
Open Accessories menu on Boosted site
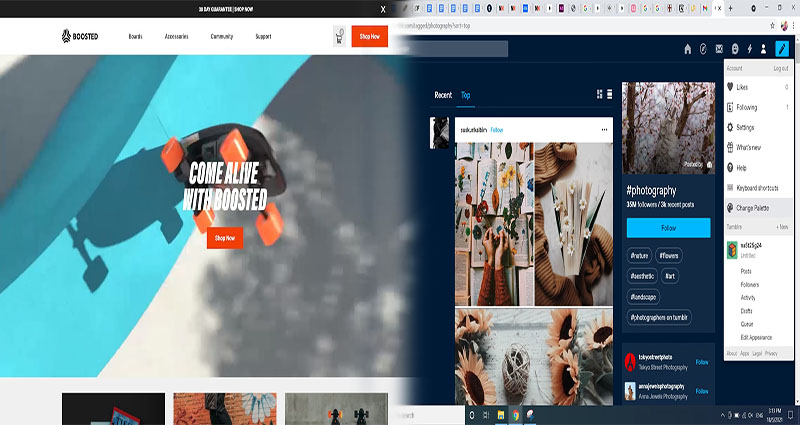tap(177, 37)
